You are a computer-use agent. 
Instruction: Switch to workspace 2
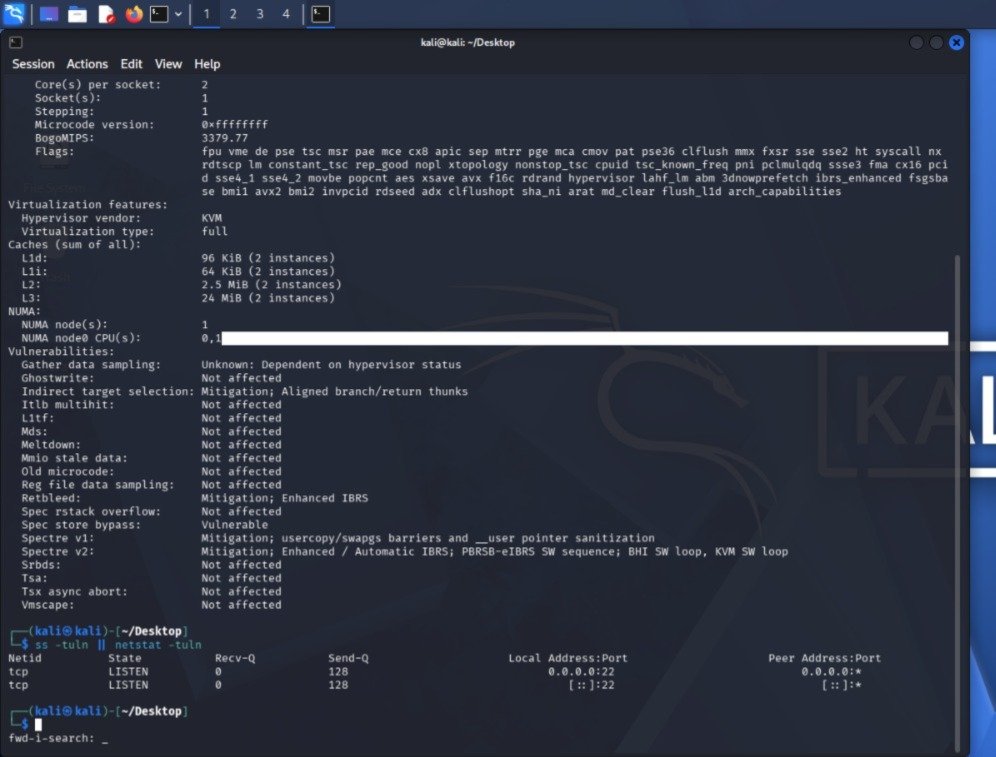coord(233,14)
